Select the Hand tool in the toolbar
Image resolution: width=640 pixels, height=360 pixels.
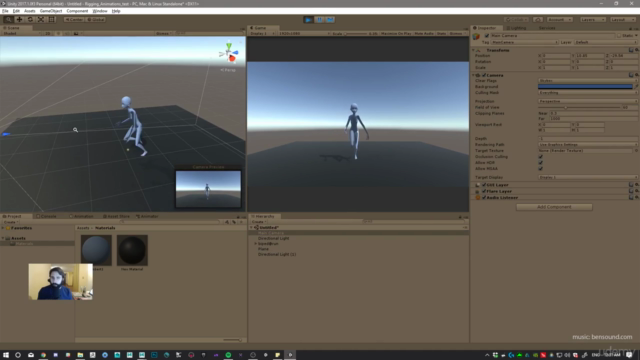(x=8, y=19)
